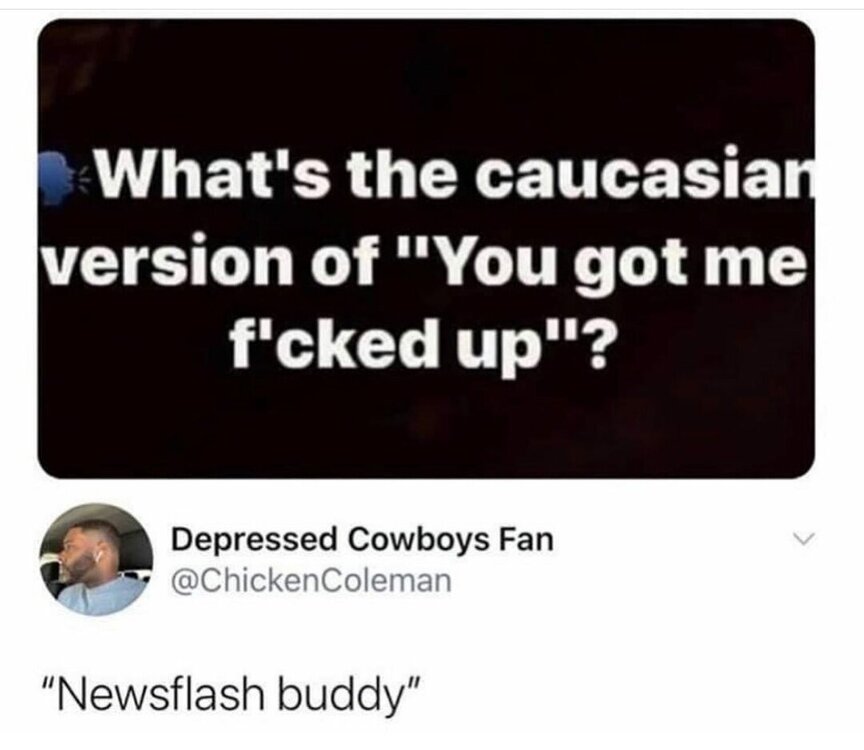864x750 pixels.
Task: Click the word "Fan" in the display name
Action: pos(526,539)
